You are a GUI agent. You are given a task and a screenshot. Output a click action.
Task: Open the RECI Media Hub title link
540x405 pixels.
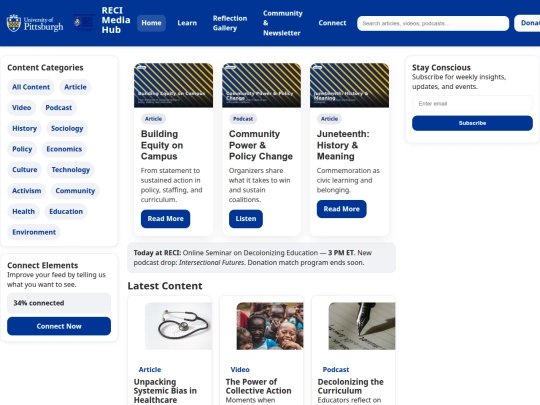116,20
